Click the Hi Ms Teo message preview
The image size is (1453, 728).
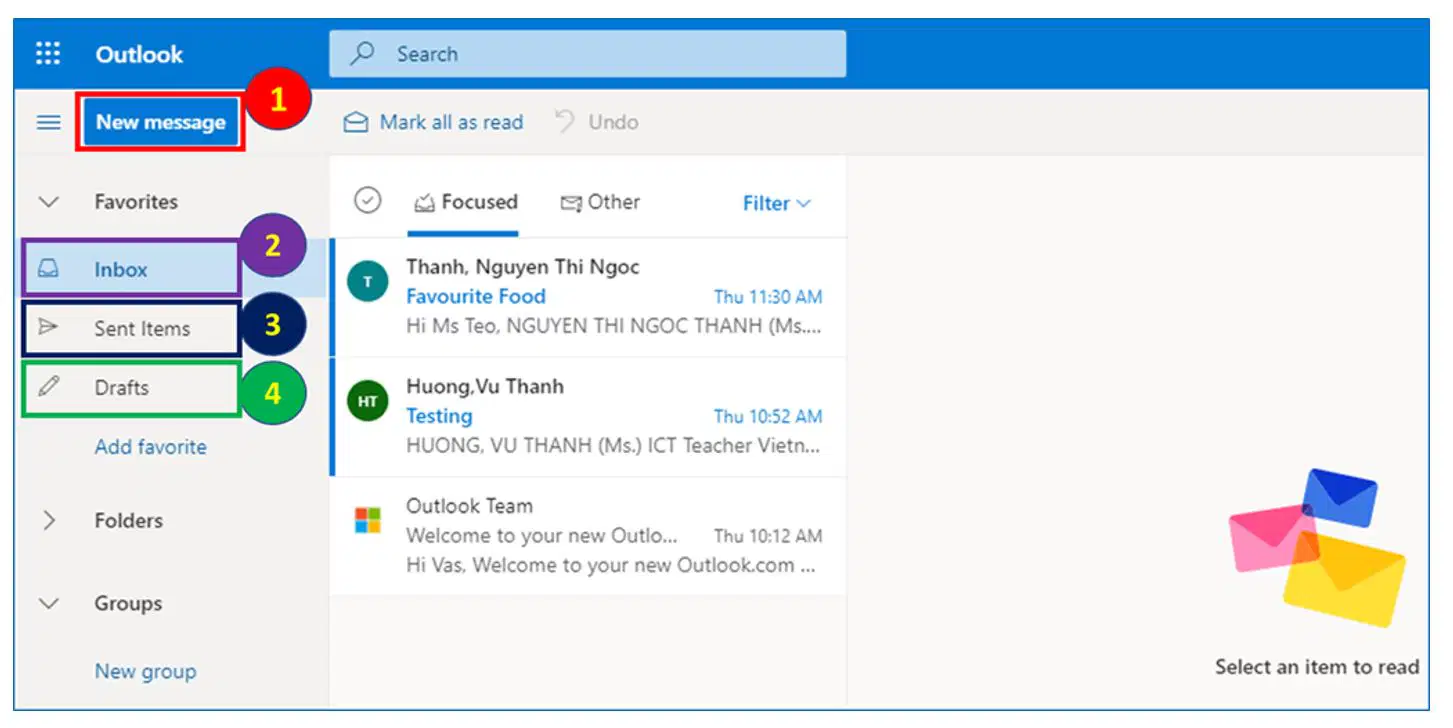[x=614, y=326]
